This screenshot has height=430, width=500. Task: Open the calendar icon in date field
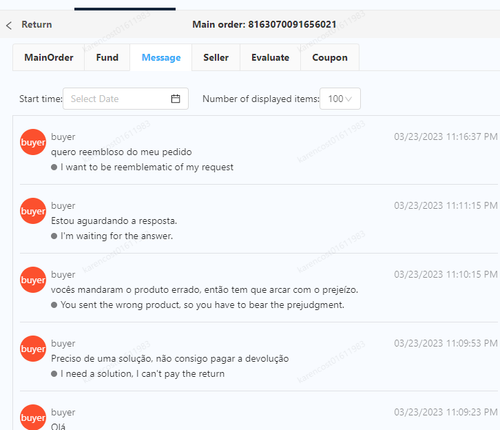pyautogui.click(x=176, y=99)
